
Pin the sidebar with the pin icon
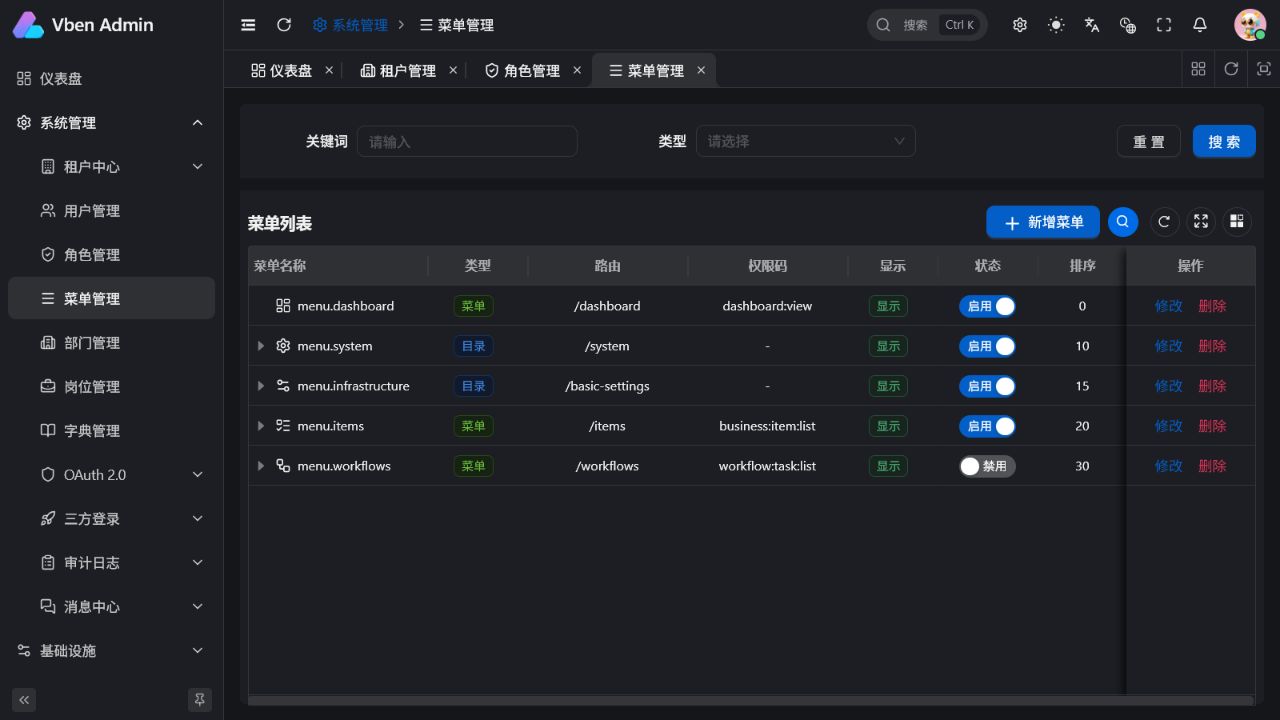tap(200, 700)
